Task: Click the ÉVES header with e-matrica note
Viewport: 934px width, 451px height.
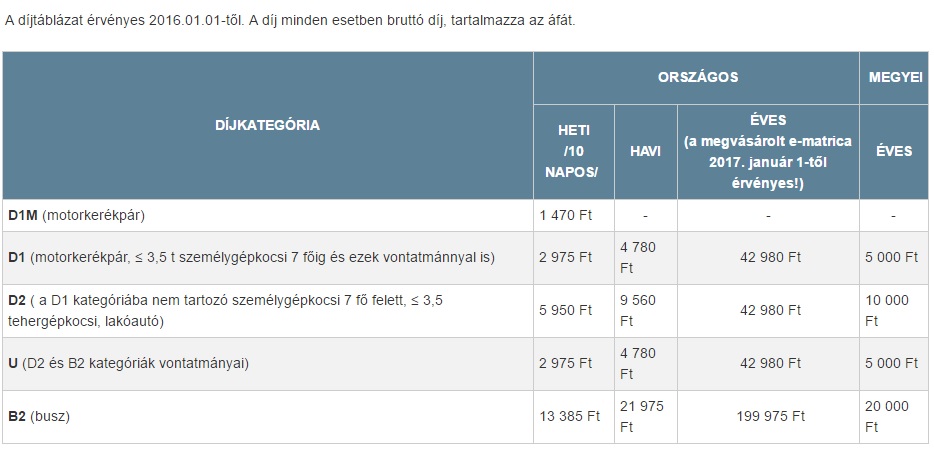Action: click(x=768, y=151)
